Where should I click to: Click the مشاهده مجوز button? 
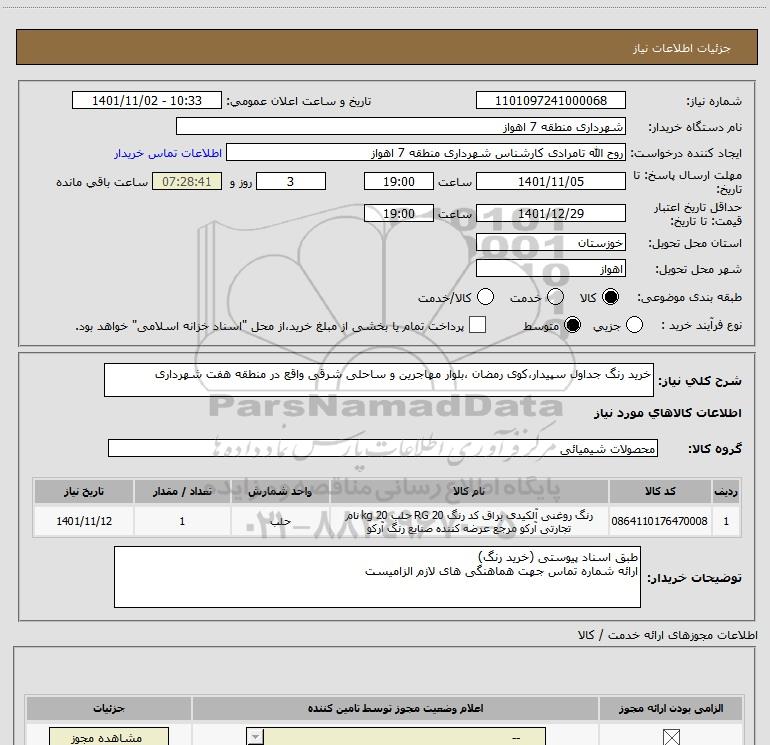click(x=109, y=737)
